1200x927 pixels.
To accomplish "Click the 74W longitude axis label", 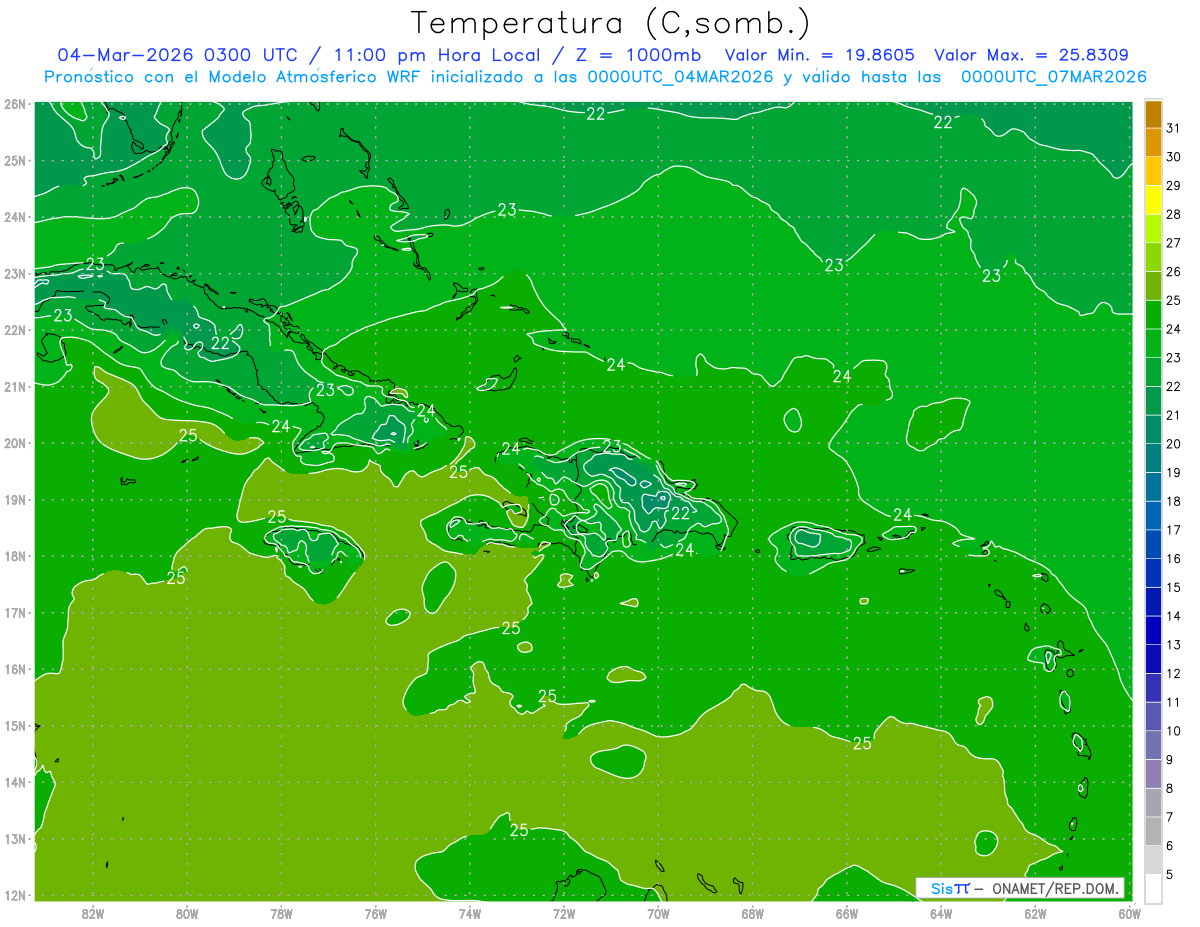I will point(469,913).
